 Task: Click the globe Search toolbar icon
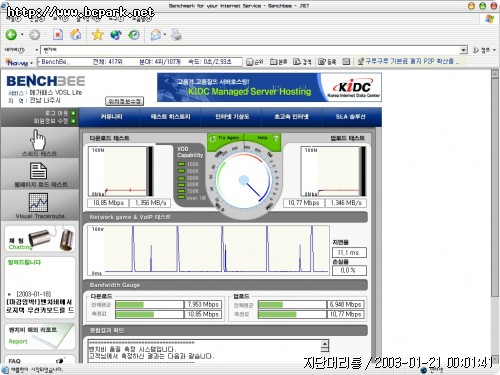(x=116, y=34)
